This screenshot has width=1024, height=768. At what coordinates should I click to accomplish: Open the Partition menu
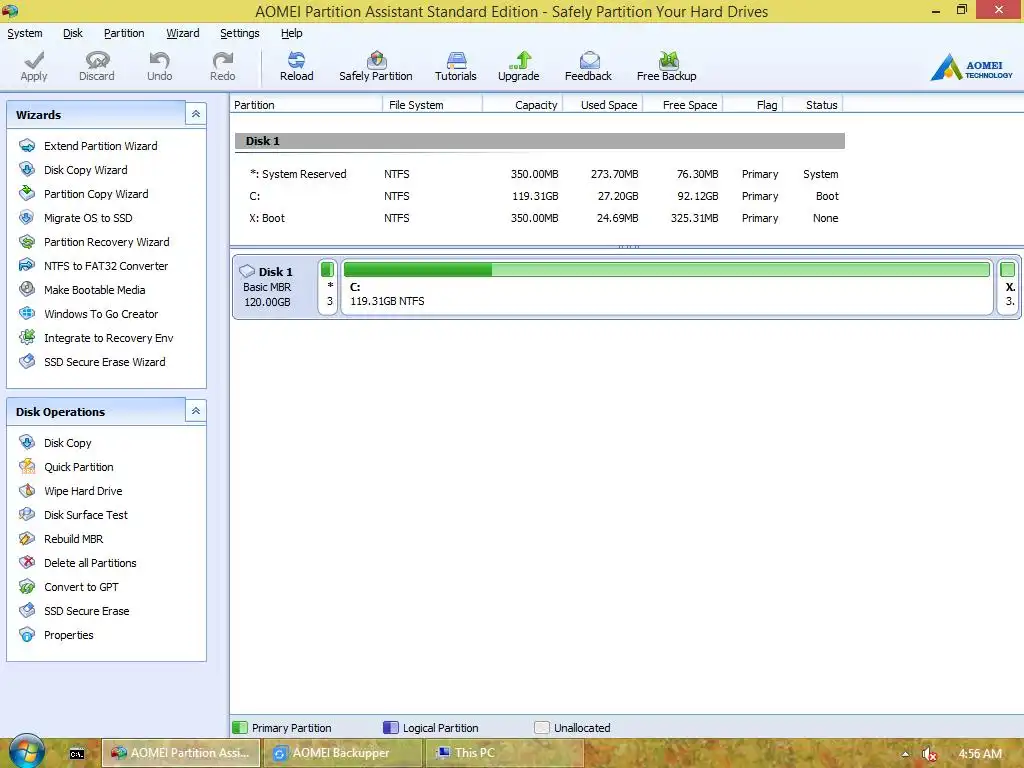pos(124,33)
